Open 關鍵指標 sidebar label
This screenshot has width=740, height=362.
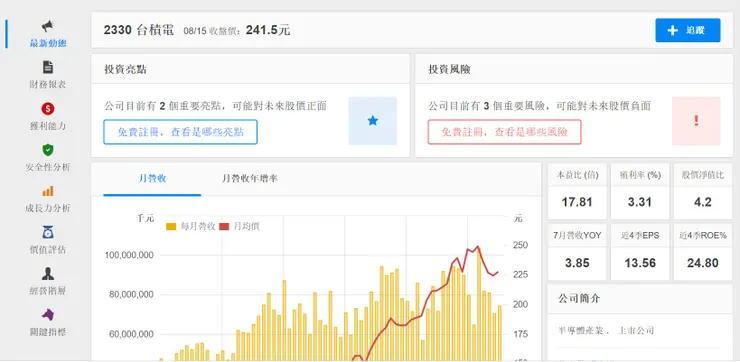pyautogui.click(x=48, y=332)
